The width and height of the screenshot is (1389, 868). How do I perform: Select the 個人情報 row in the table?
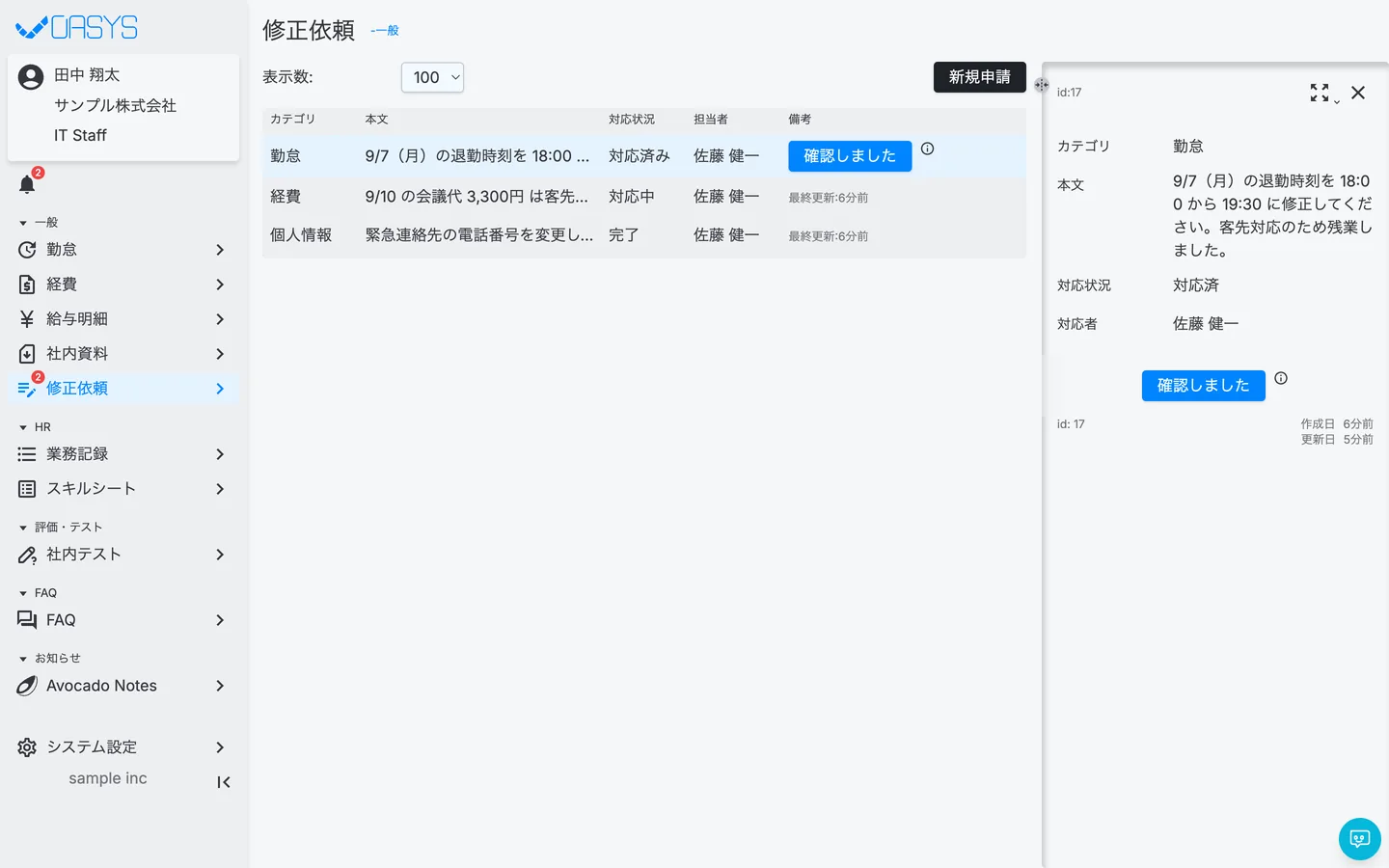644,235
